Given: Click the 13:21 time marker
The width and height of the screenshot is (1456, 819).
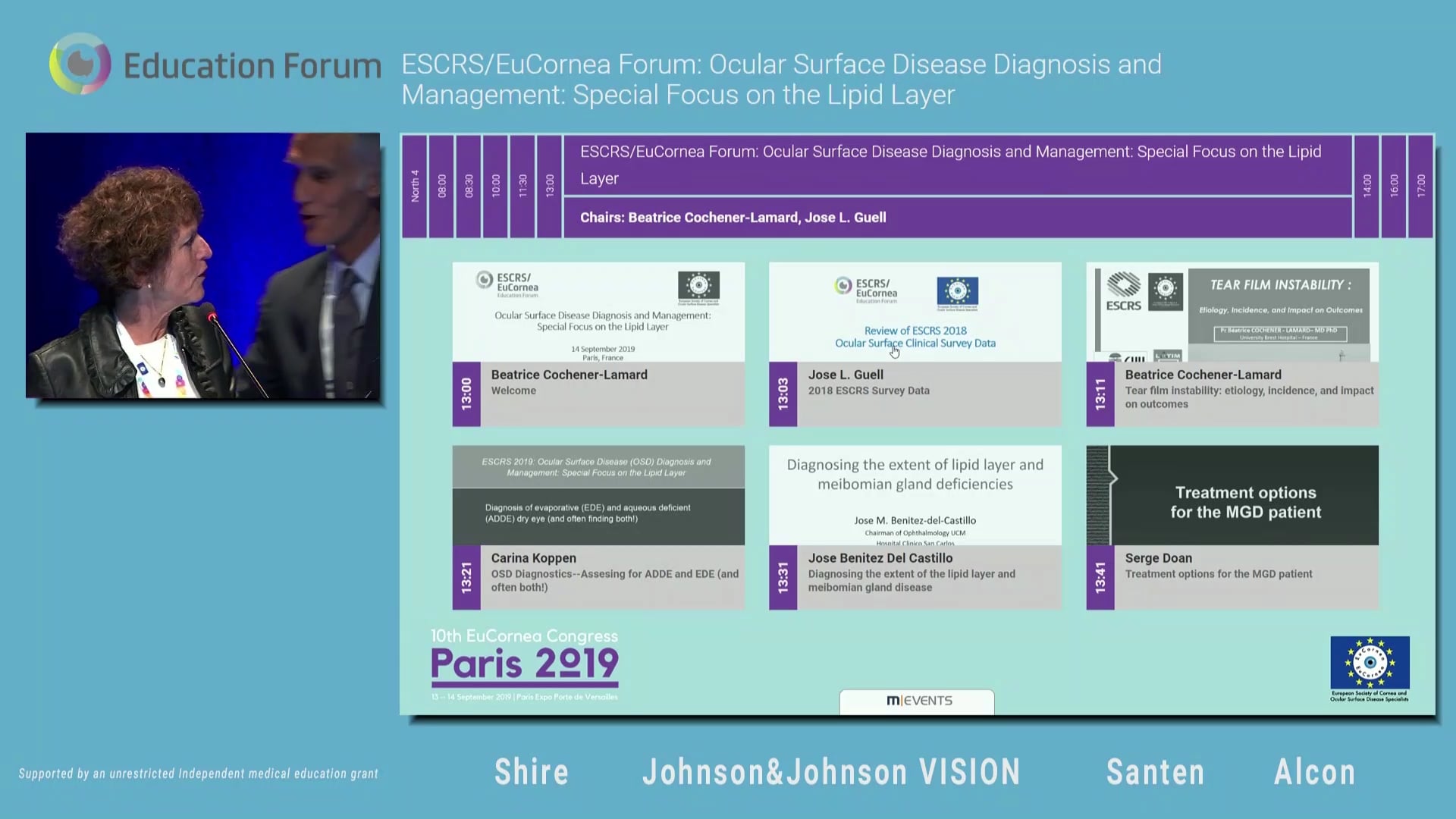Looking at the screenshot, I should (466, 577).
